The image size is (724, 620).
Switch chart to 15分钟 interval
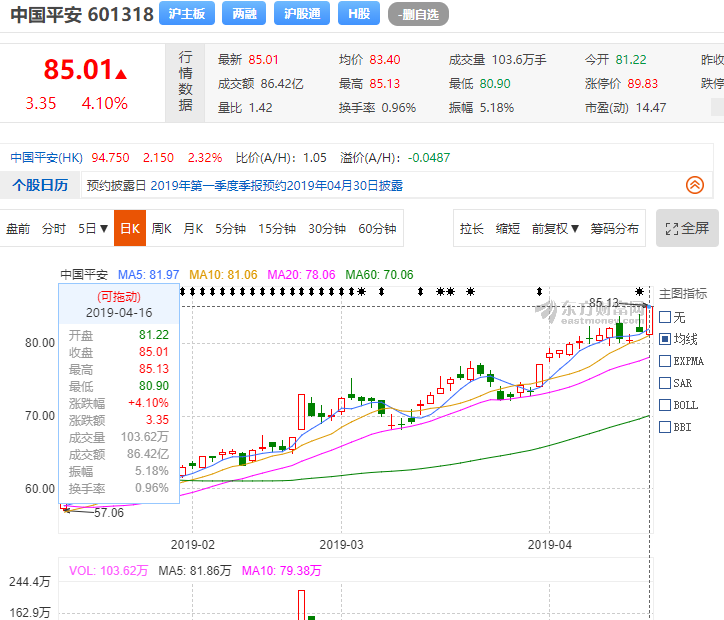point(277,229)
